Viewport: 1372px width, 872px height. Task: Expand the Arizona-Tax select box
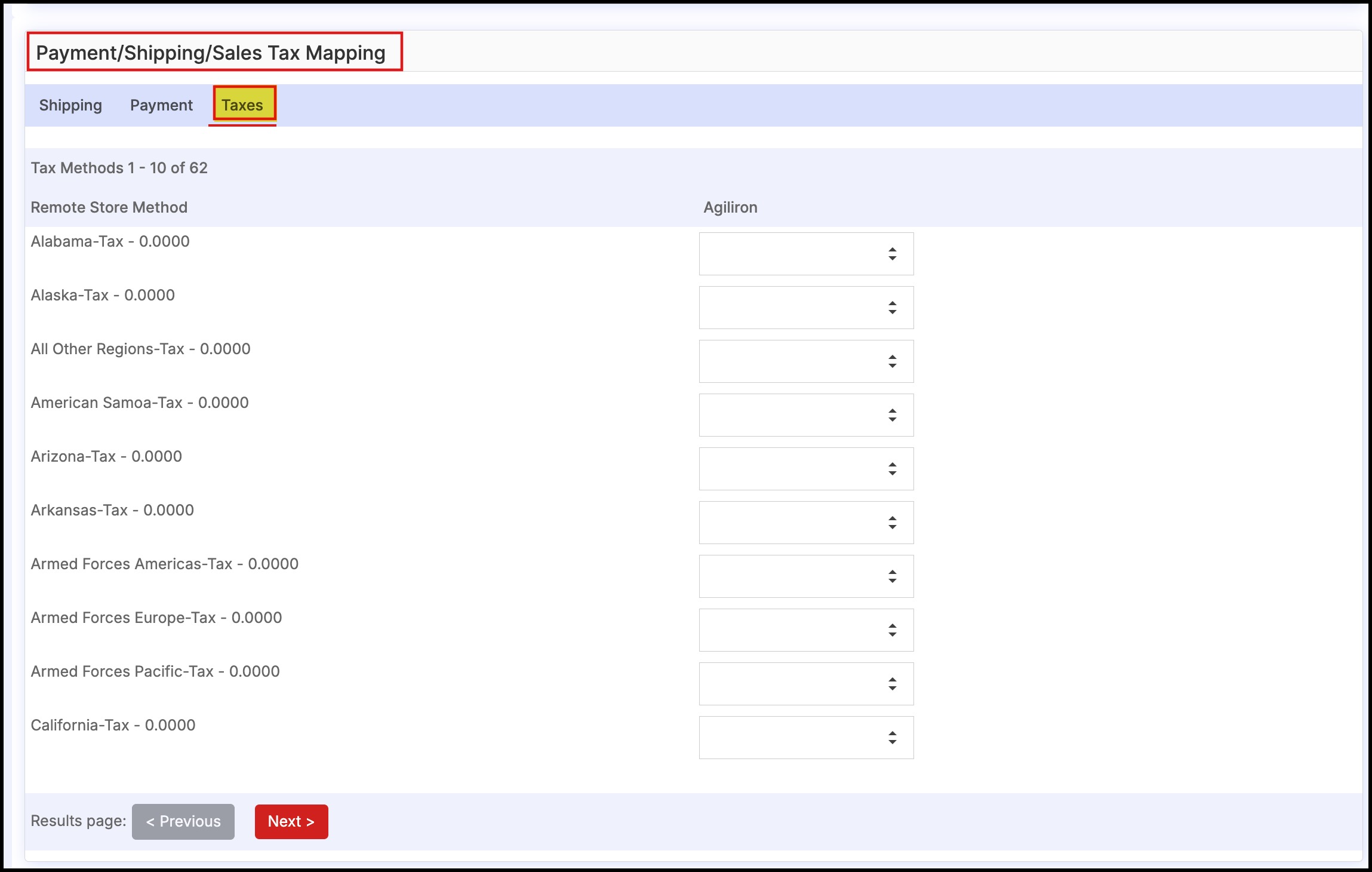coord(805,469)
